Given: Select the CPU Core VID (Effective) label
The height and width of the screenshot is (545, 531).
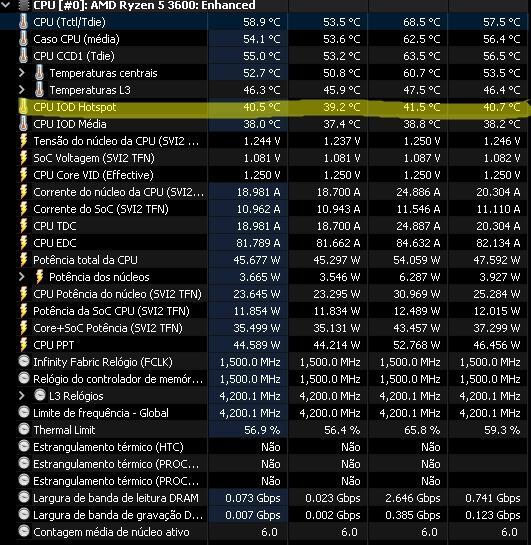Looking at the screenshot, I should coord(93,175).
